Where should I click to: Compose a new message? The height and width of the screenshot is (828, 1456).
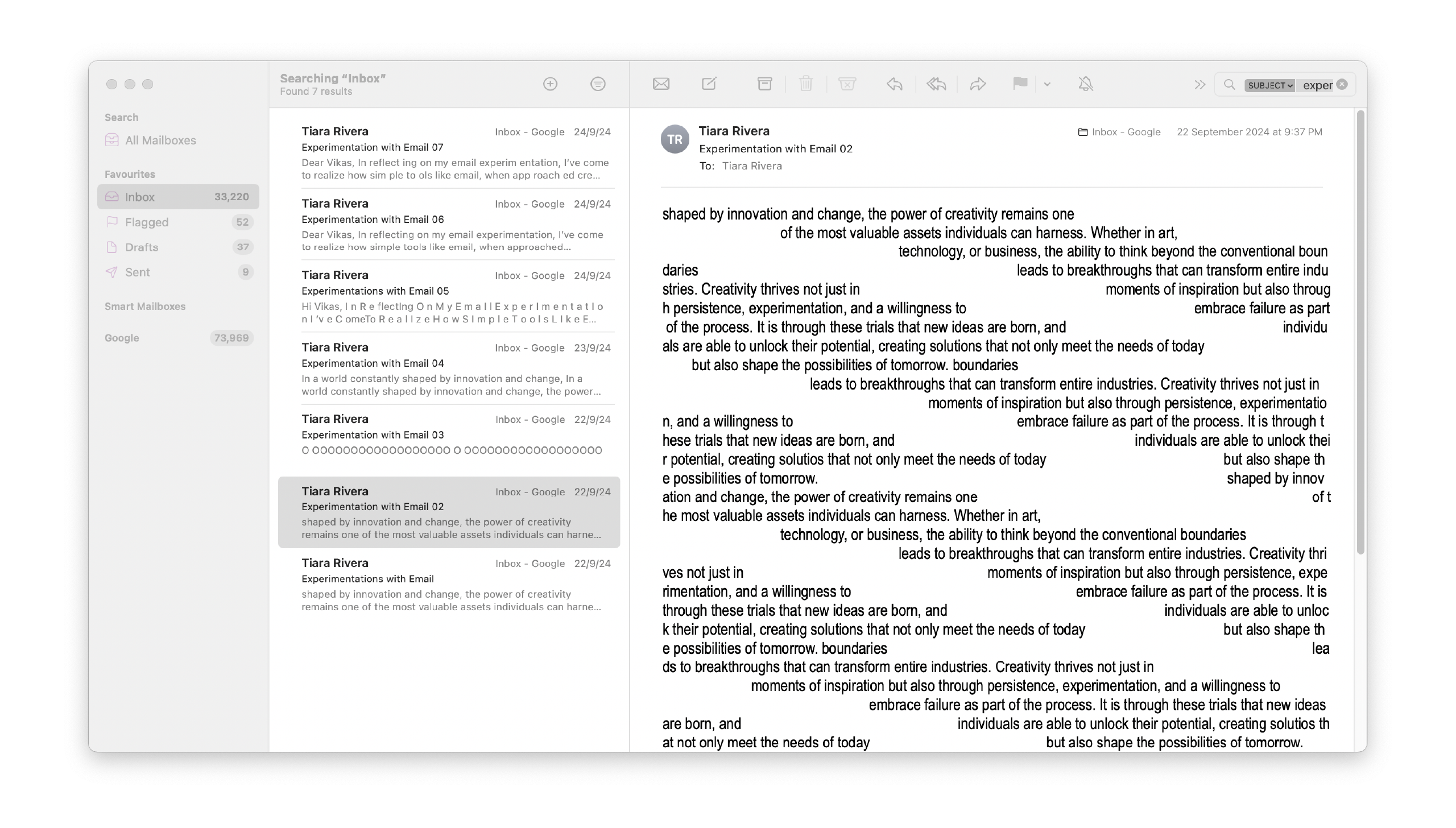(709, 84)
